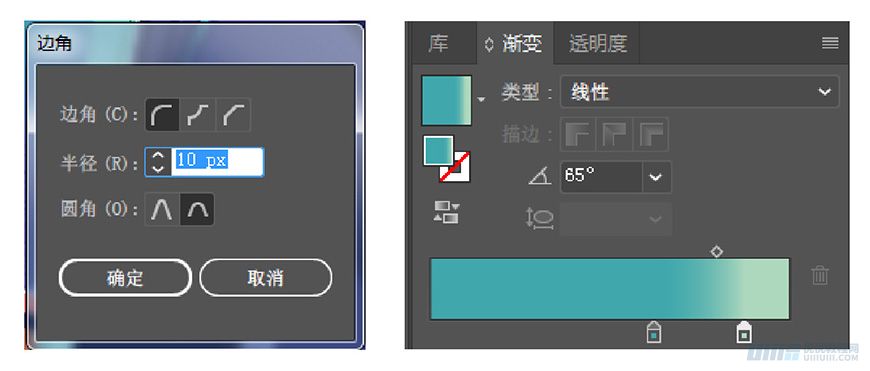Expand the angle 65° dropdown arrow
Viewport: 870px width, 371px height.
(657, 177)
